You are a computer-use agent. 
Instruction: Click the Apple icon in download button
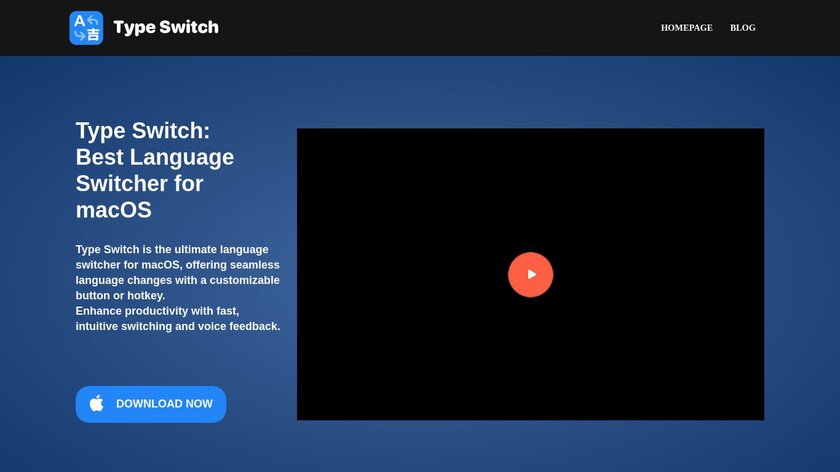[96, 403]
